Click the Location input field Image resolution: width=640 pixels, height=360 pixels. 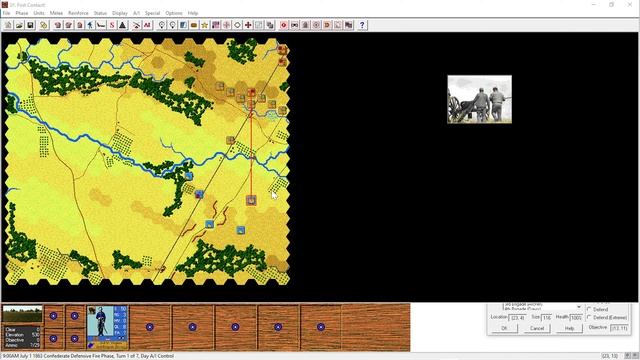(x=517, y=318)
